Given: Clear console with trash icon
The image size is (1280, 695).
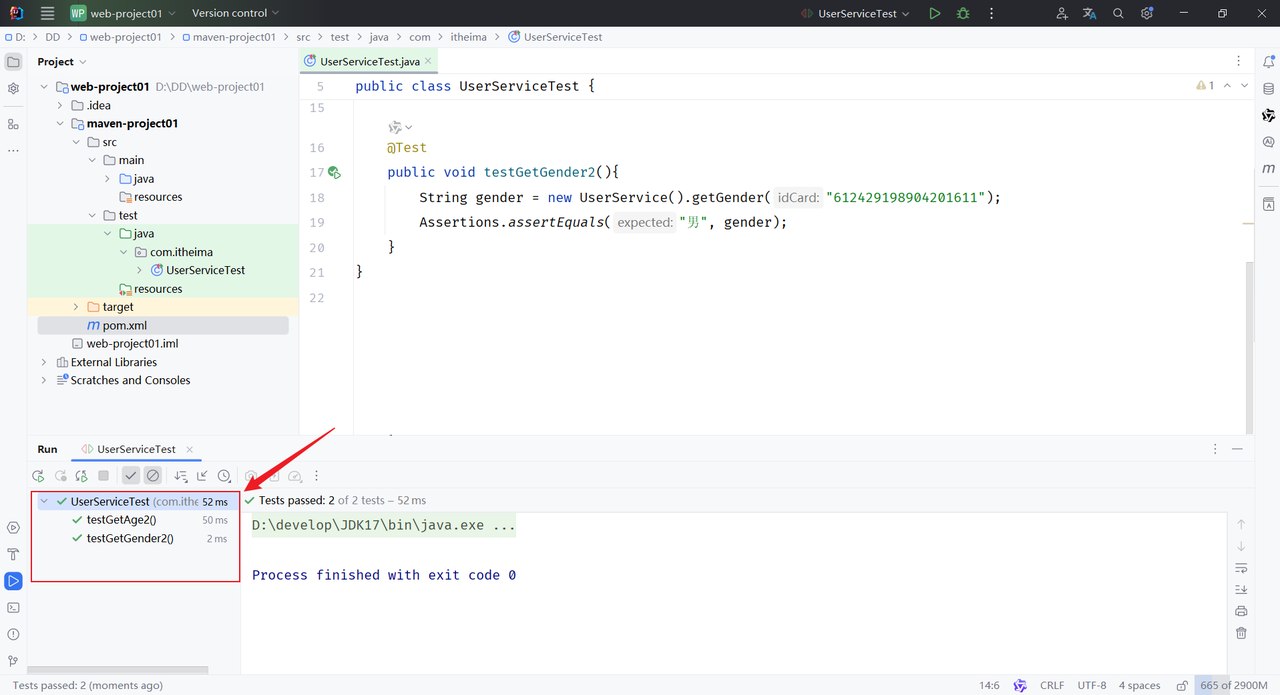Looking at the screenshot, I should point(1241,633).
